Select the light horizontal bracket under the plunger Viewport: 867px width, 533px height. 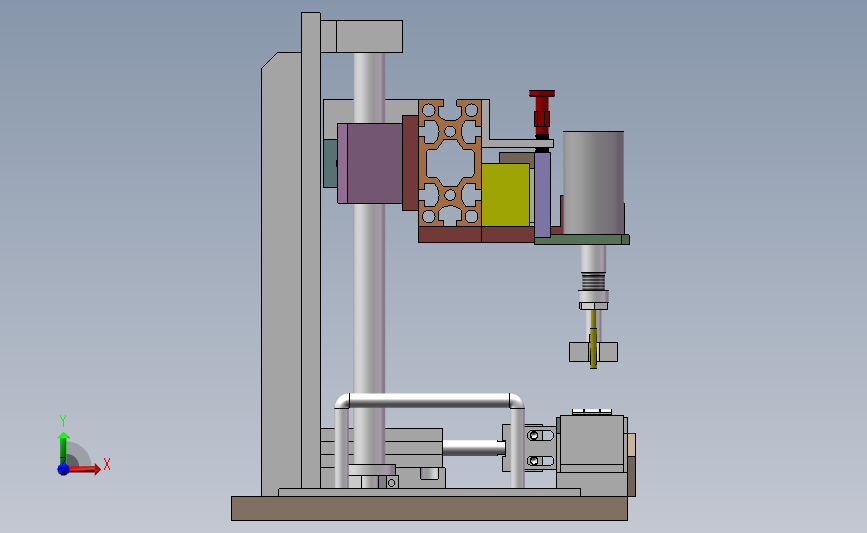520,144
